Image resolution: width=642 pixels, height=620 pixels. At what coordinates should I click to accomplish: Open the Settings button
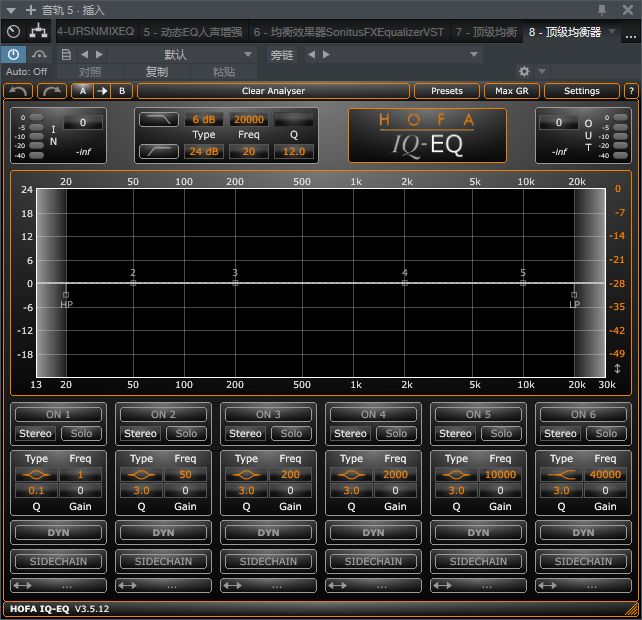pos(582,91)
